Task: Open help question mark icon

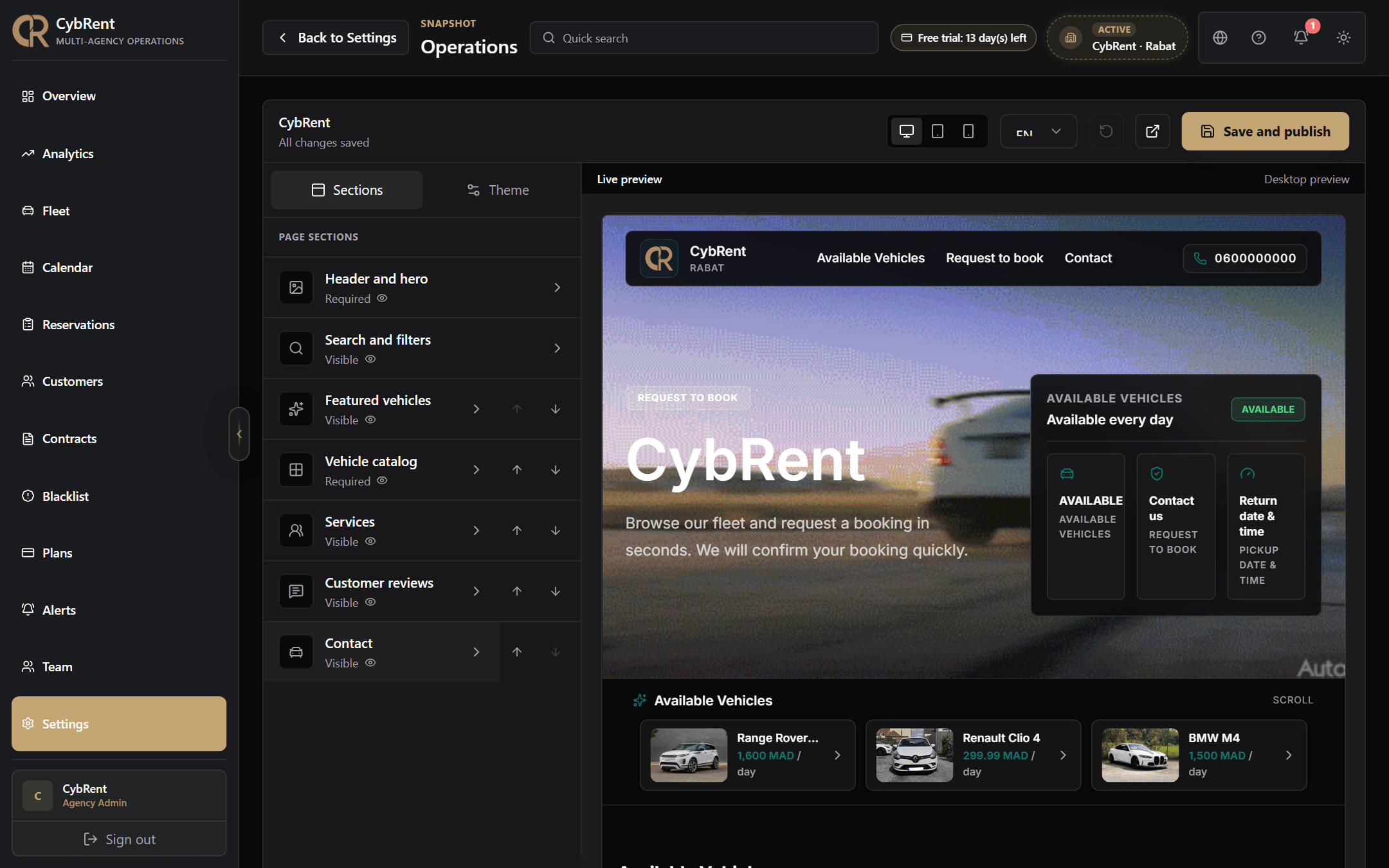Action: pyautogui.click(x=1258, y=38)
